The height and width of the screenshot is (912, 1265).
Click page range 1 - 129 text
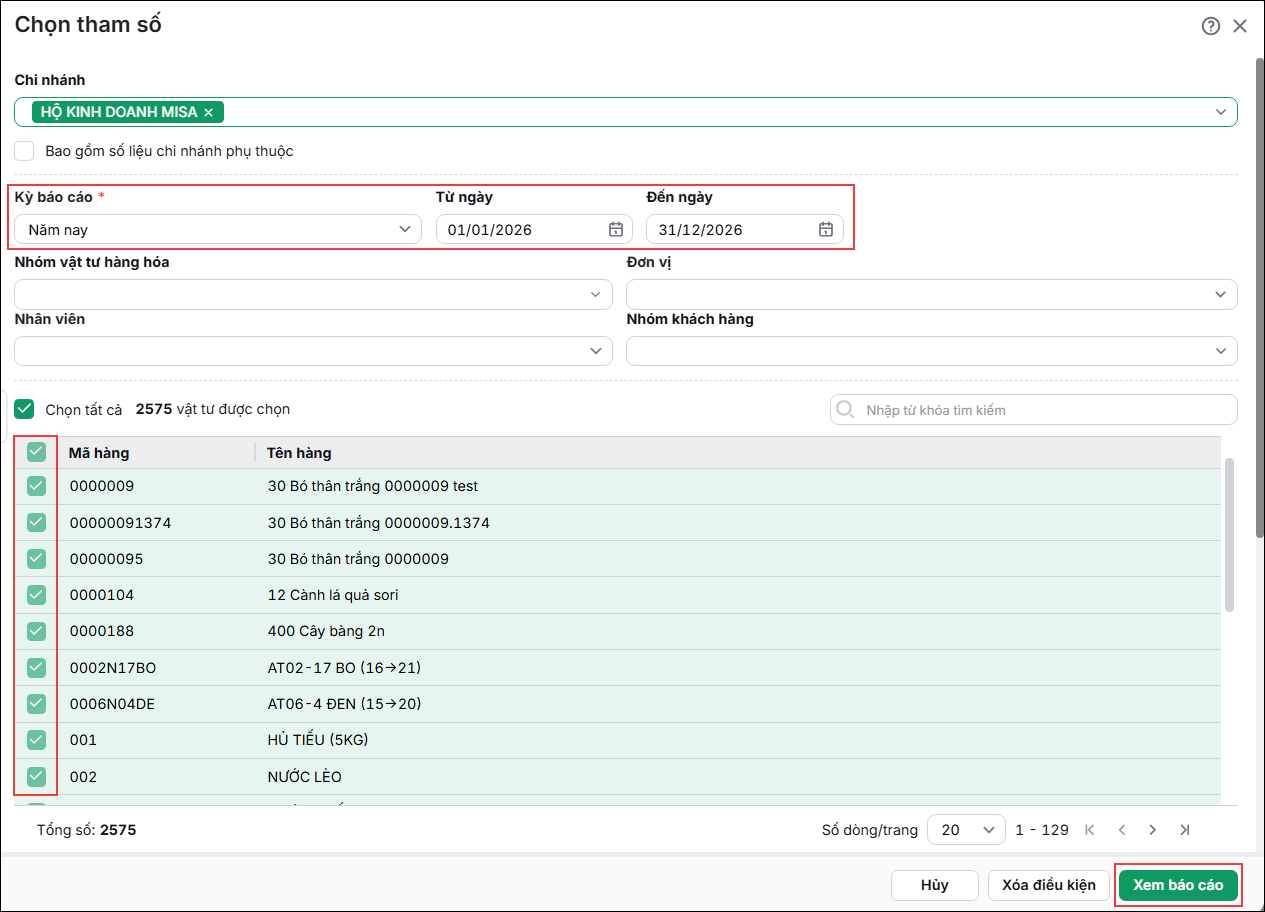pos(1041,830)
